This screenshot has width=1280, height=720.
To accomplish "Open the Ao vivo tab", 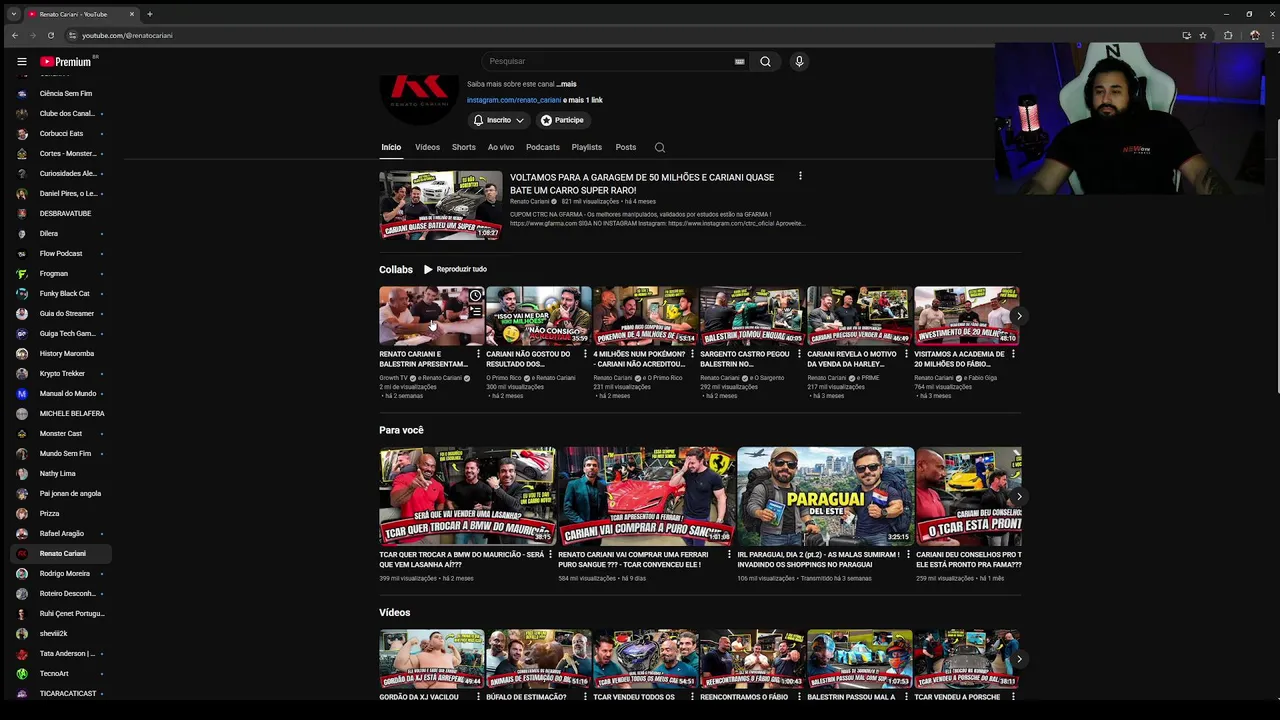I will pyautogui.click(x=501, y=147).
